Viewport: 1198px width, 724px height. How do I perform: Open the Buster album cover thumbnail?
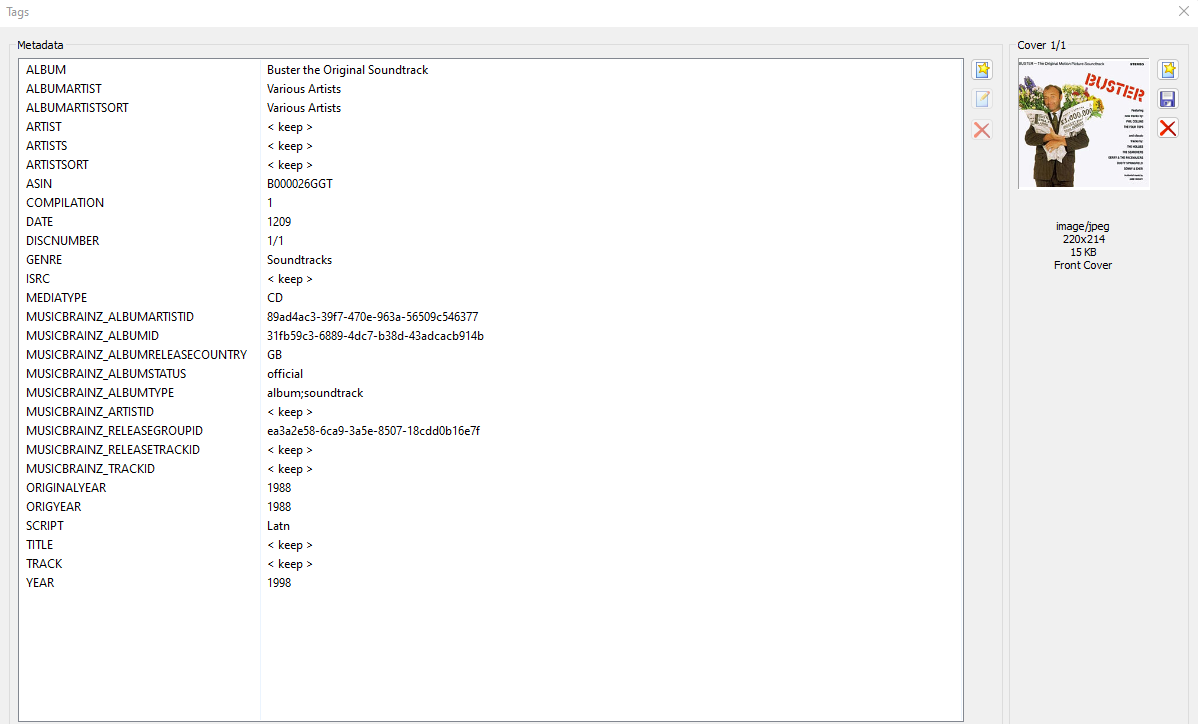[1083, 124]
